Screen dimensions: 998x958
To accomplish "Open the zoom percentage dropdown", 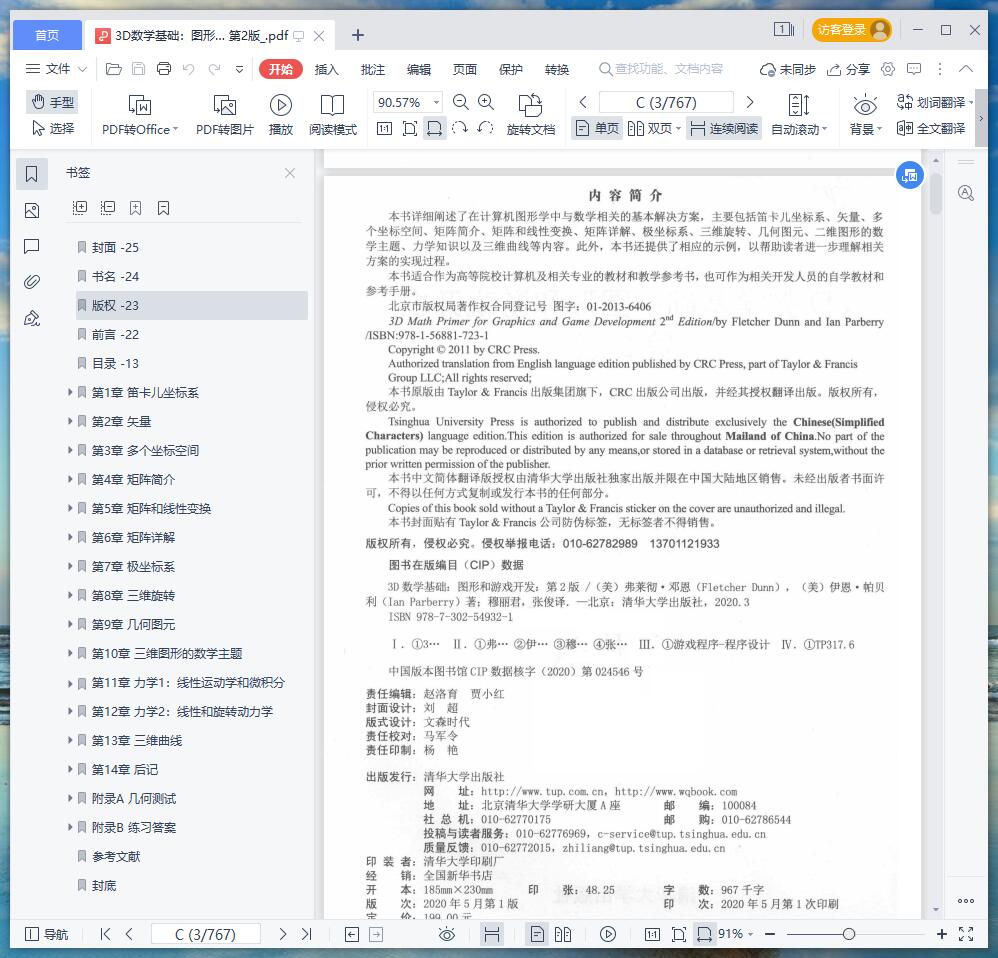I will pyautogui.click(x=437, y=102).
